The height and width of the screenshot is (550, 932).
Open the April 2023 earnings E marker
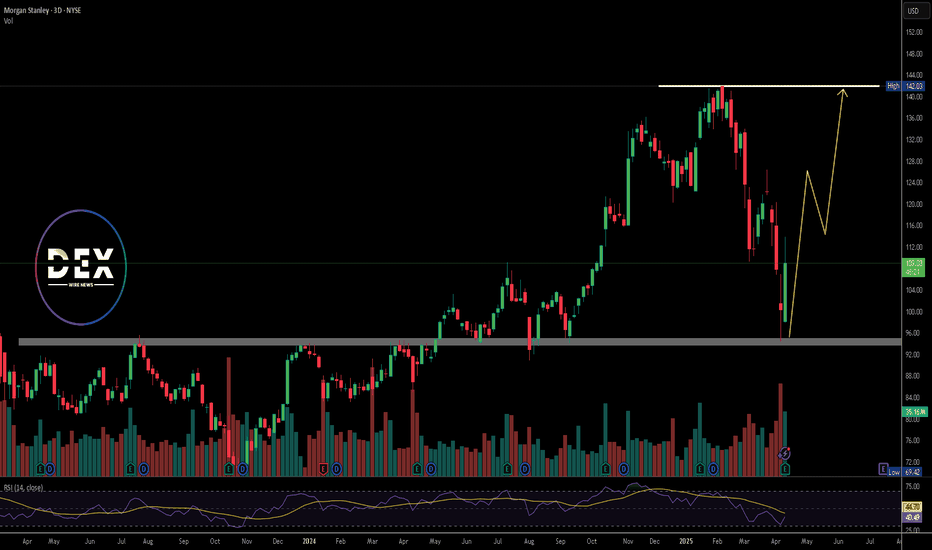[40, 469]
